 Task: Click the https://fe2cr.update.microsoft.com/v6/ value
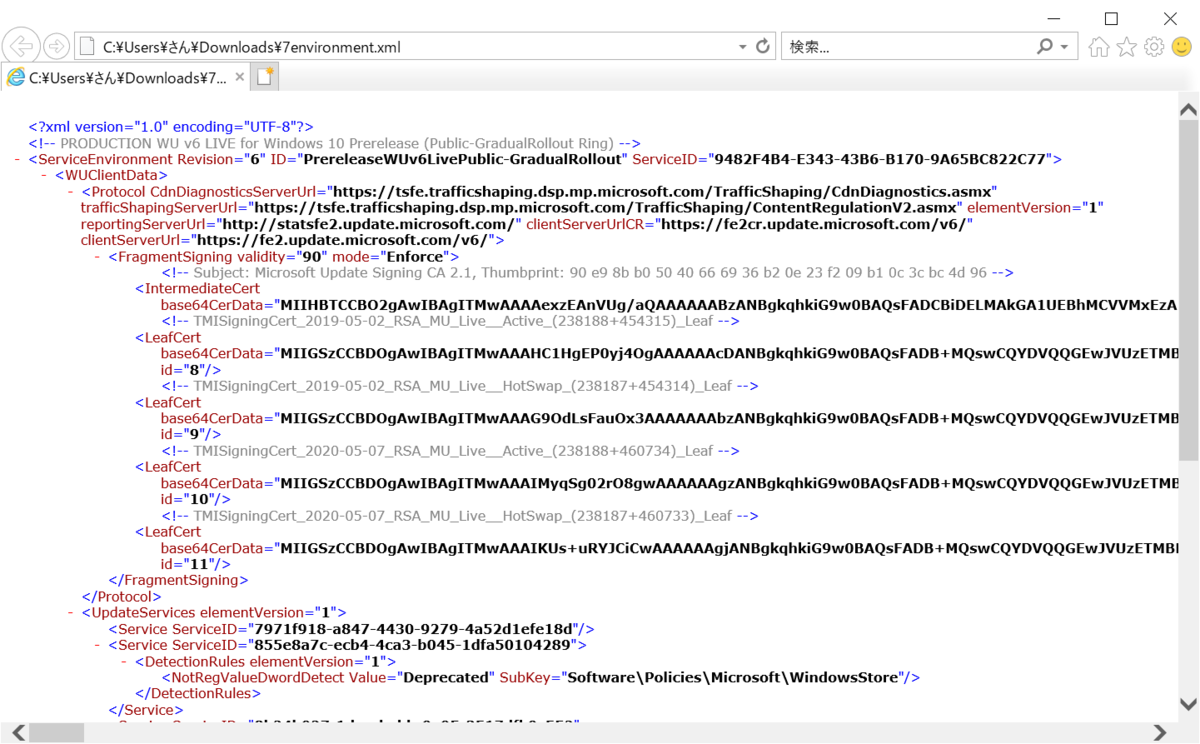(814, 224)
